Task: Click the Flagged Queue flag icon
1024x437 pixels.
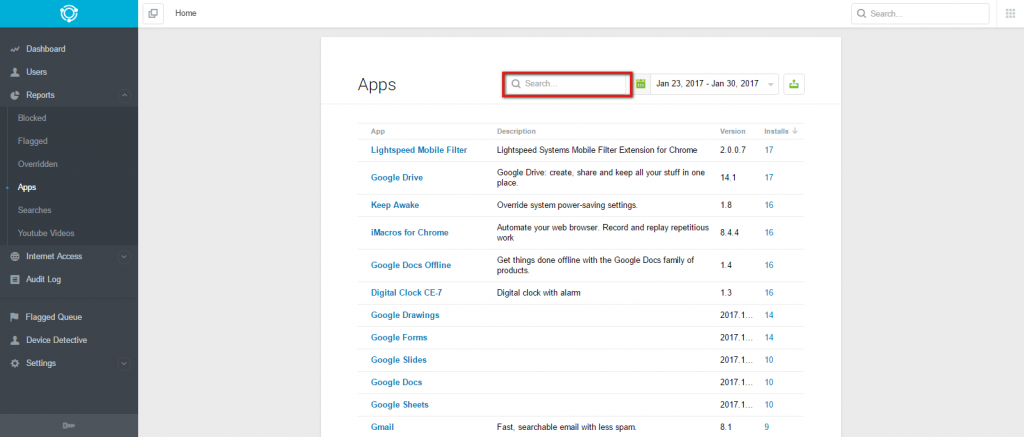Action: point(15,317)
